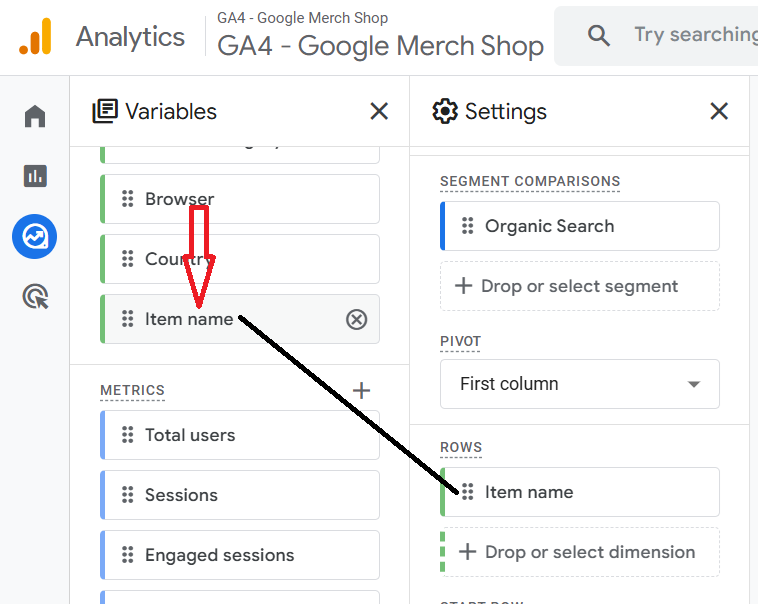Close the Settings panel
The height and width of the screenshot is (604, 758).
coord(719,111)
